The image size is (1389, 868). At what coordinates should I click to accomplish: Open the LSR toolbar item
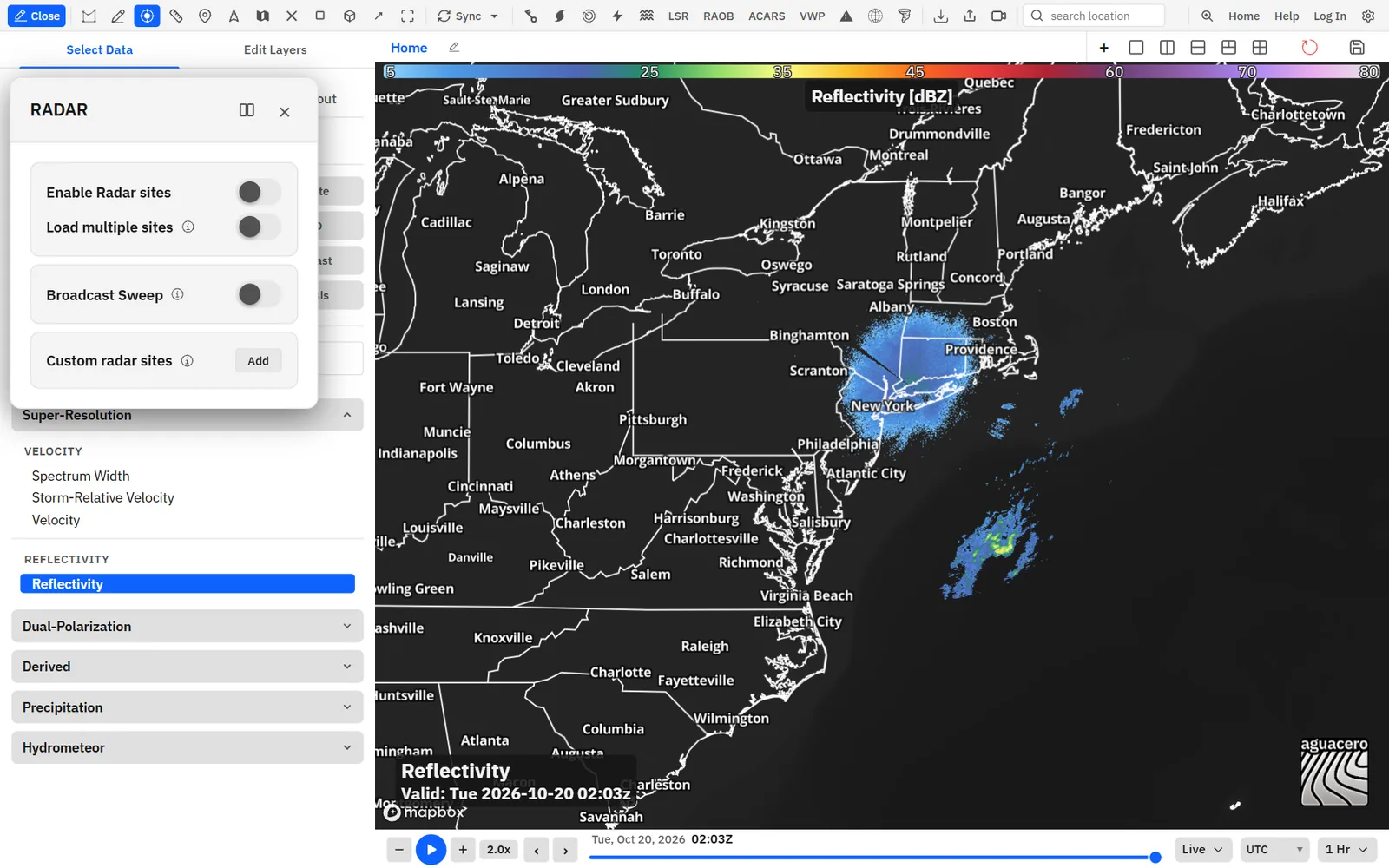[x=678, y=16]
